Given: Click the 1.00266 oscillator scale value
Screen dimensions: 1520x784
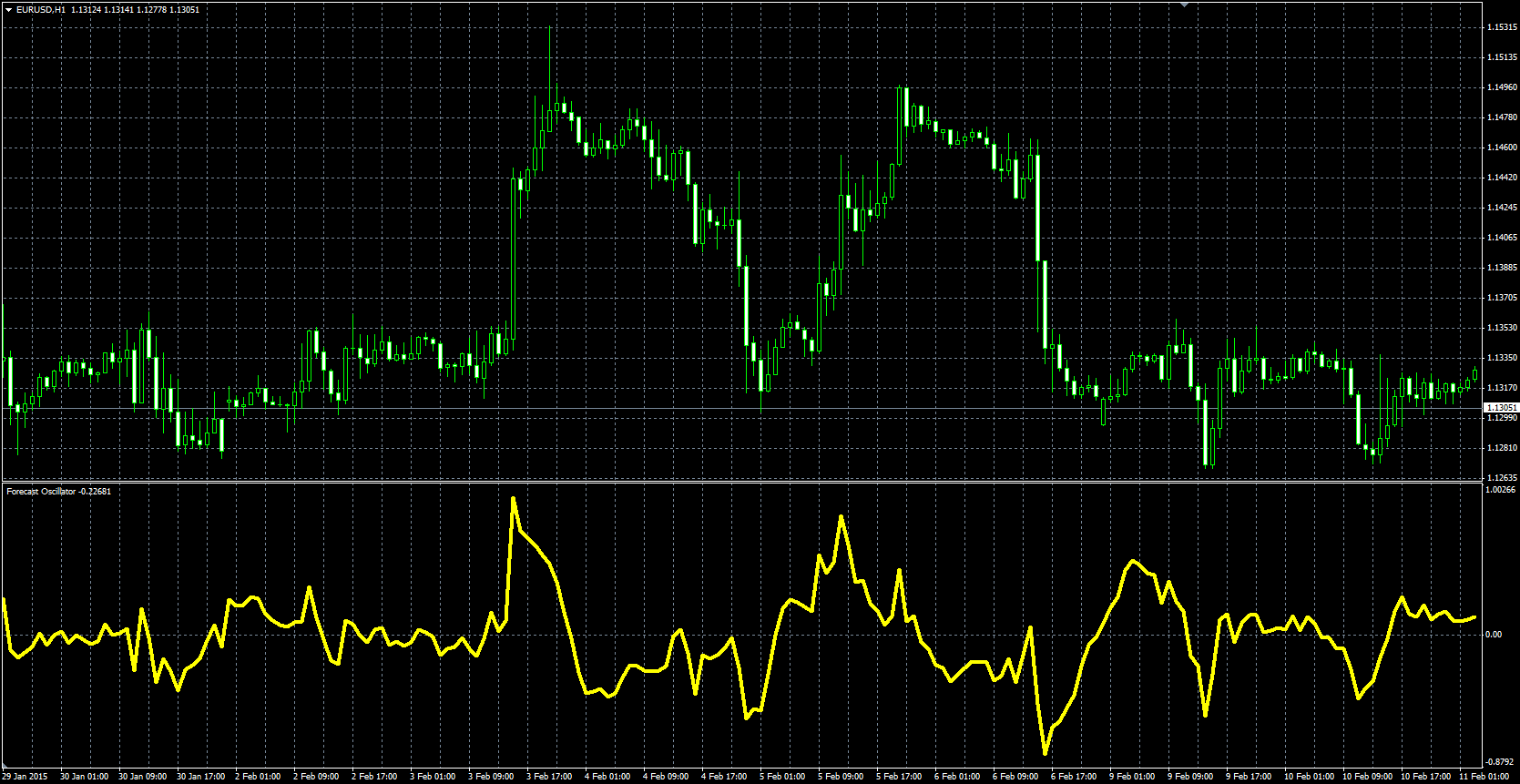Looking at the screenshot, I should (1501, 490).
